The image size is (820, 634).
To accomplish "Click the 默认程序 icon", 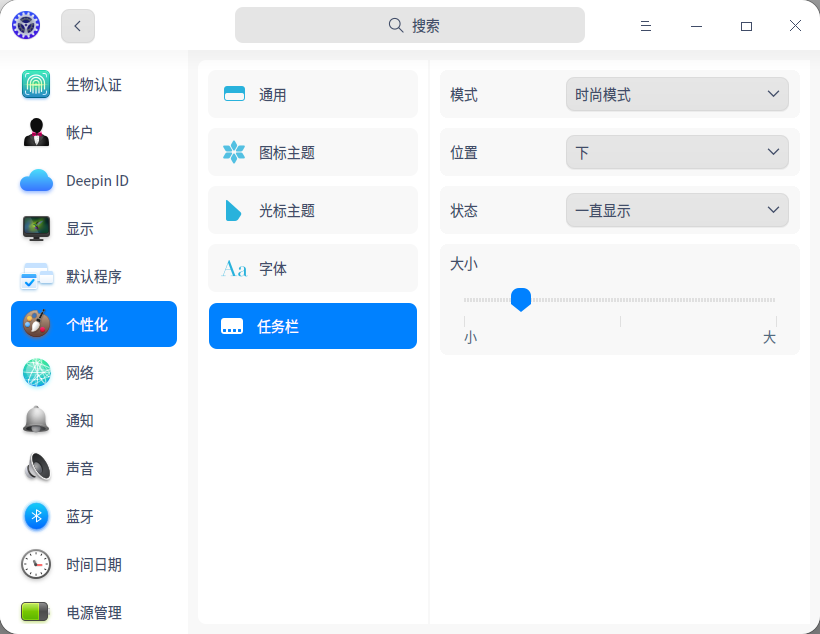I will pos(36,276).
